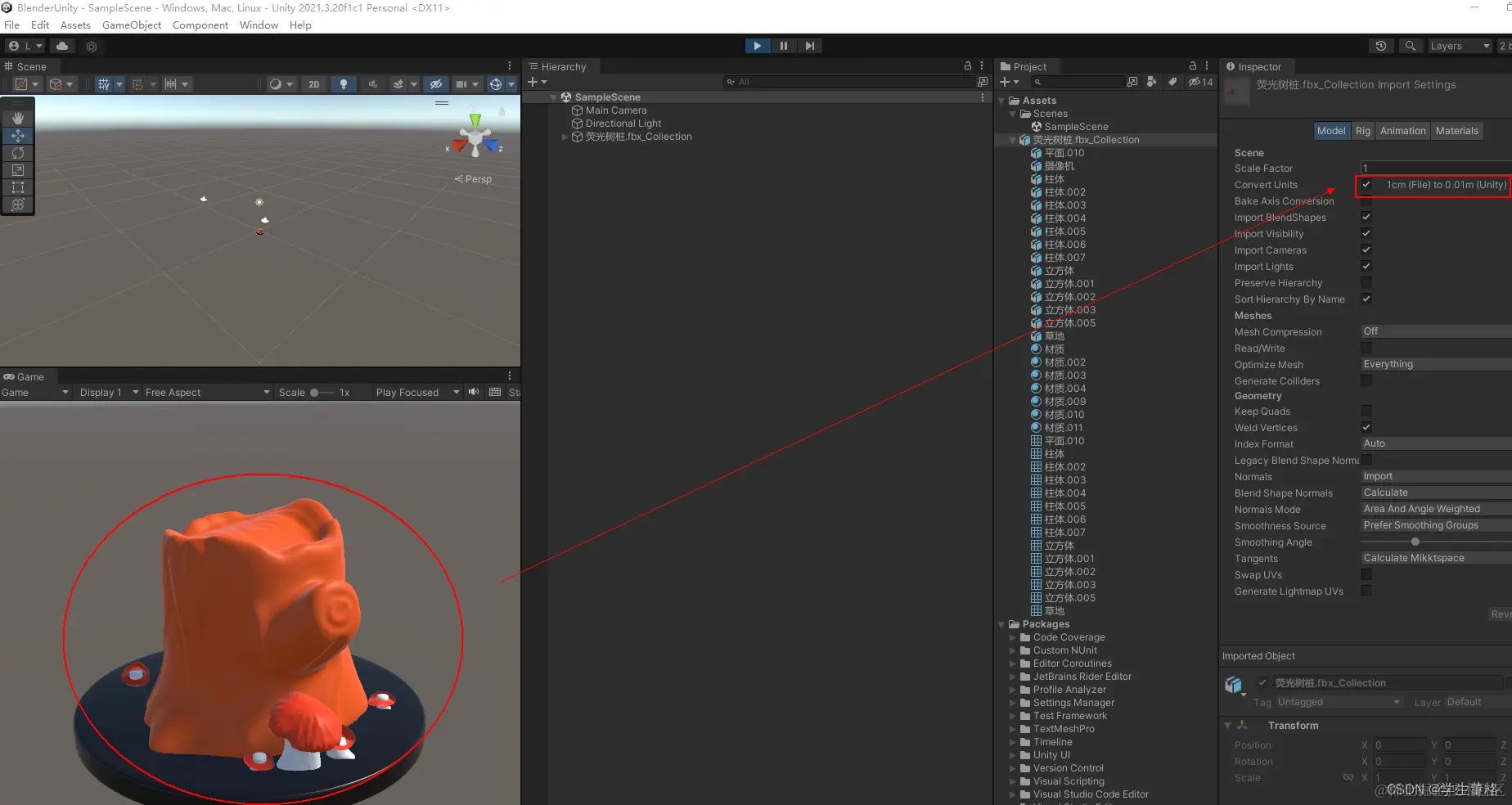Image resolution: width=1512 pixels, height=805 pixels.
Task: Lock the Hierarchy panel
Action: pos(968,65)
